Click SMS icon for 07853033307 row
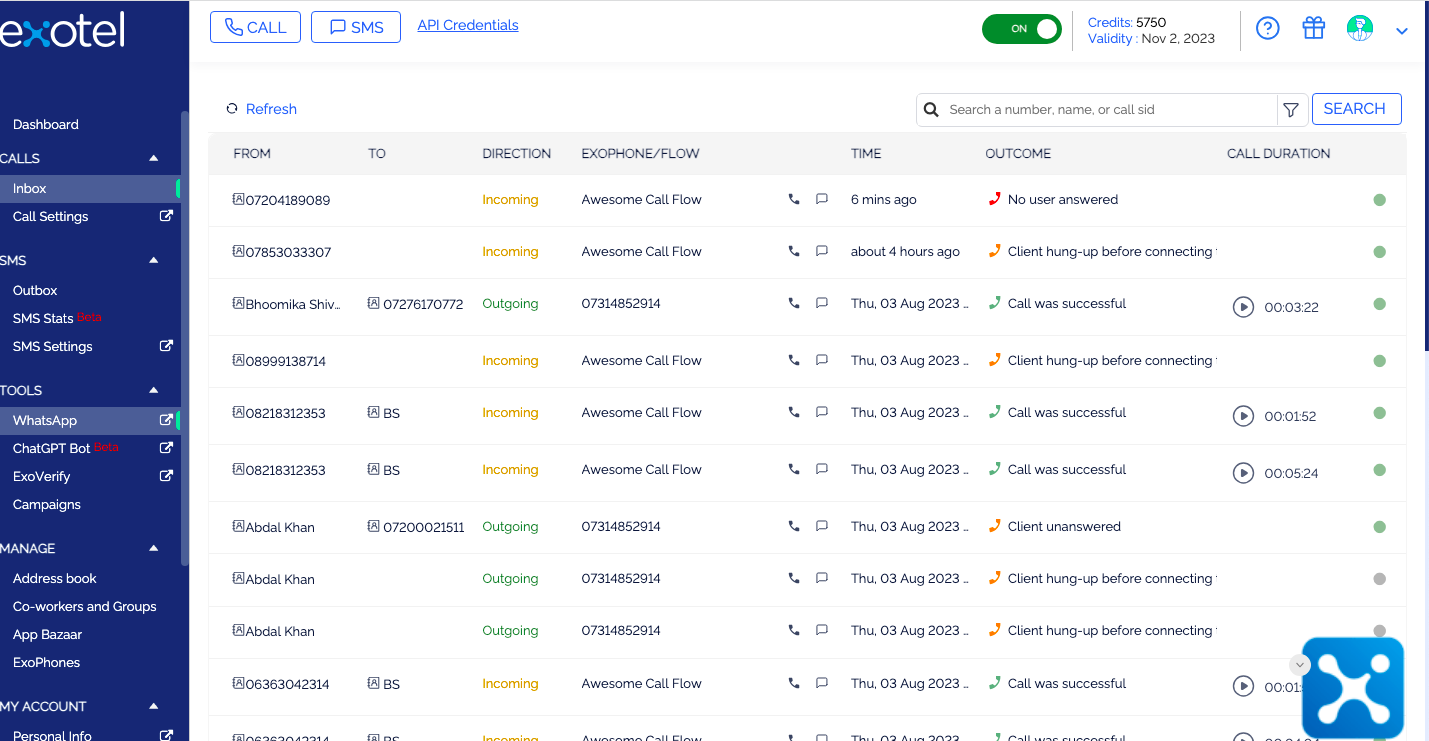This screenshot has height=741, width=1429. click(x=822, y=252)
